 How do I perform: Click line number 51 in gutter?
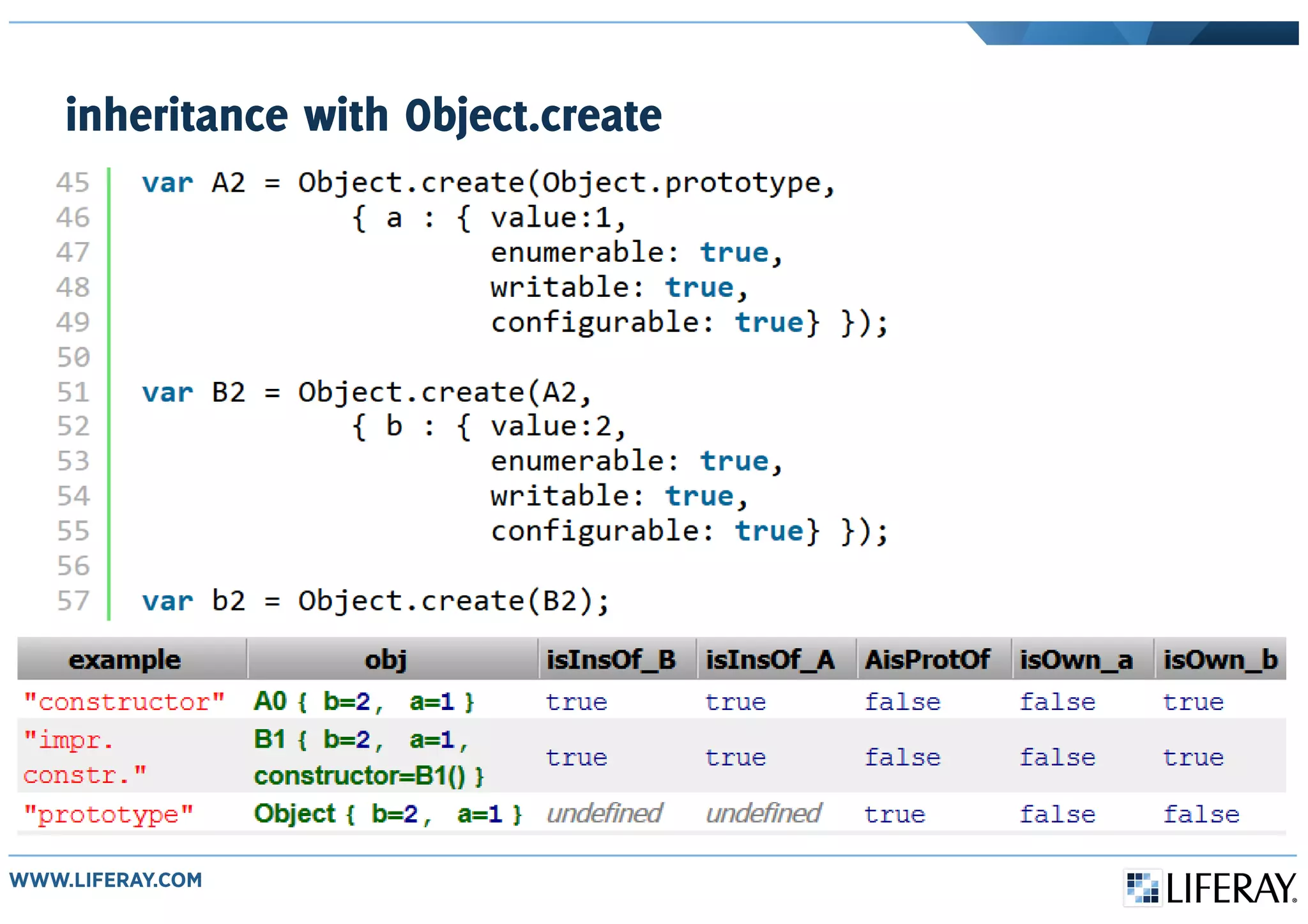click(73, 392)
